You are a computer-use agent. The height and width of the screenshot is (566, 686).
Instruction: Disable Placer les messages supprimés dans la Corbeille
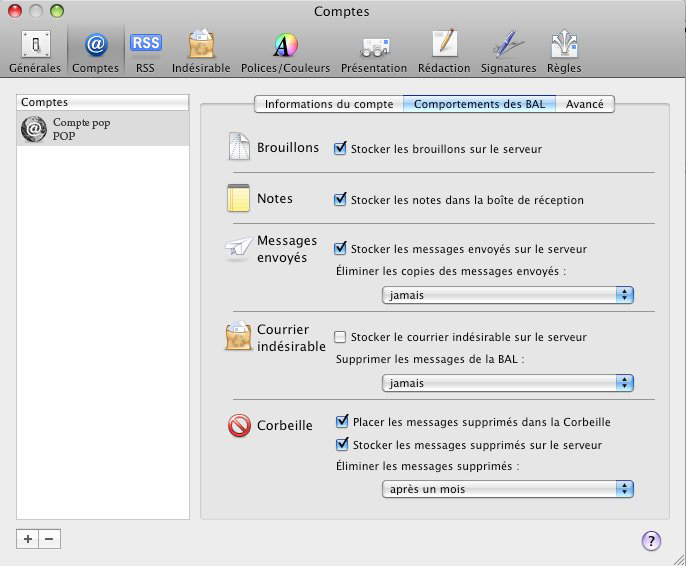click(343, 422)
